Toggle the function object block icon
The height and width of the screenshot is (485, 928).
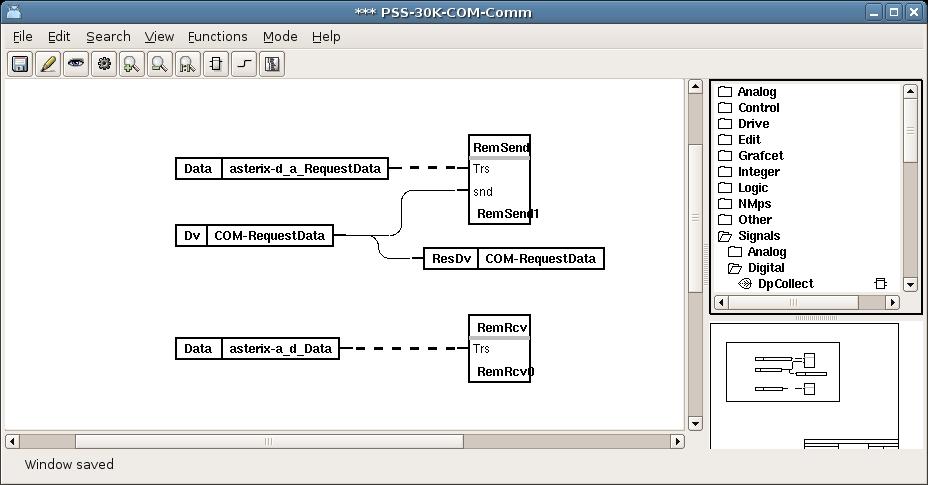pos(216,64)
